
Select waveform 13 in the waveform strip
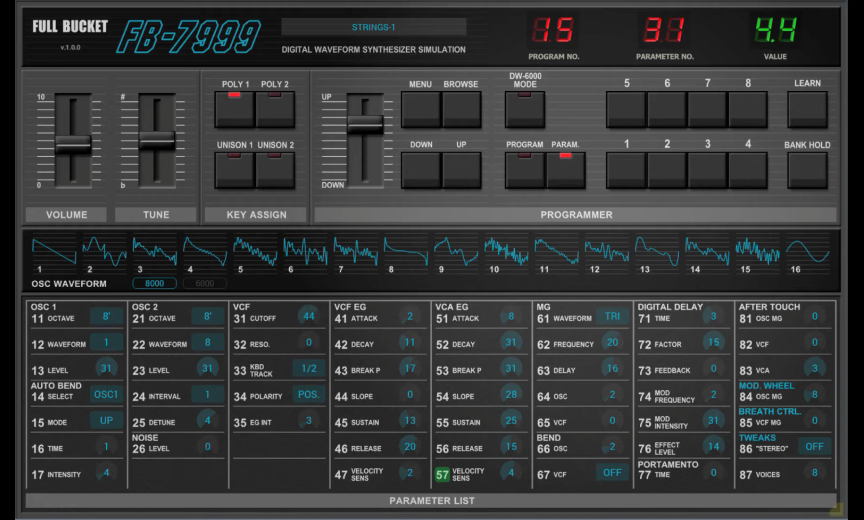(657, 250)
